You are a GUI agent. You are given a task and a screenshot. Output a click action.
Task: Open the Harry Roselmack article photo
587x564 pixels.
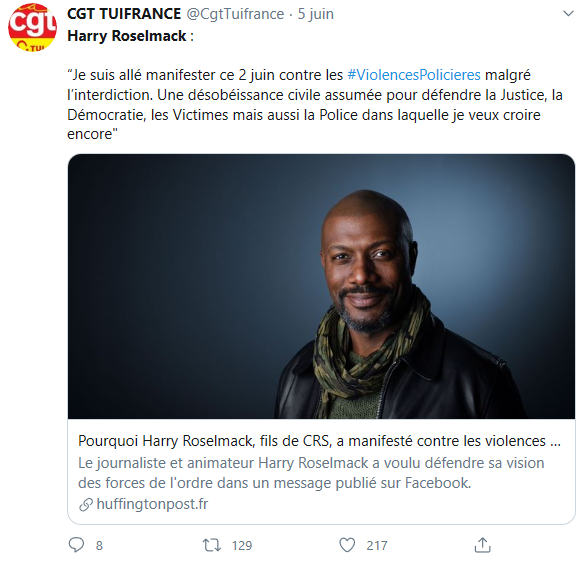[x=321, y=286]
